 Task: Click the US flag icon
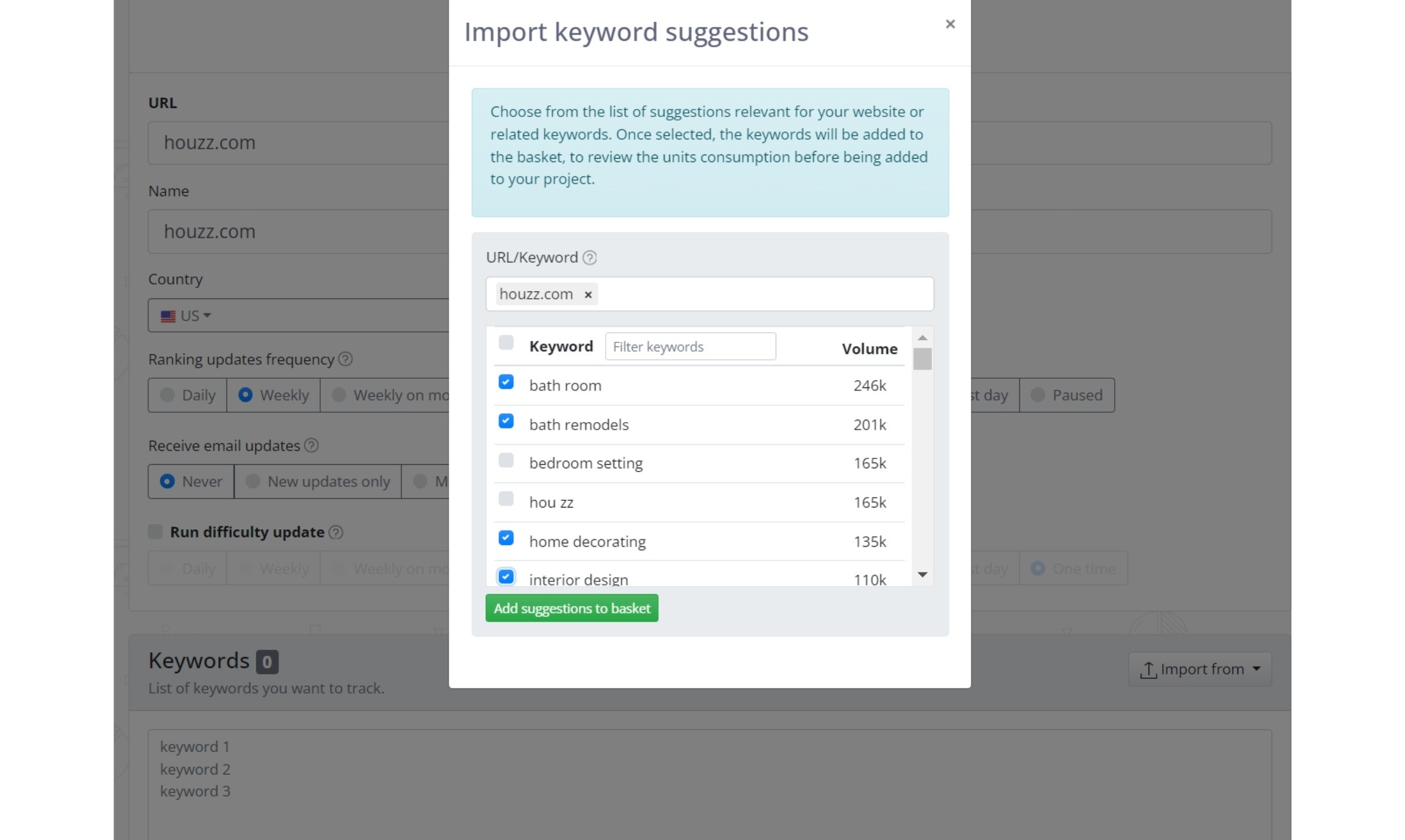click(x=168, y=316)
